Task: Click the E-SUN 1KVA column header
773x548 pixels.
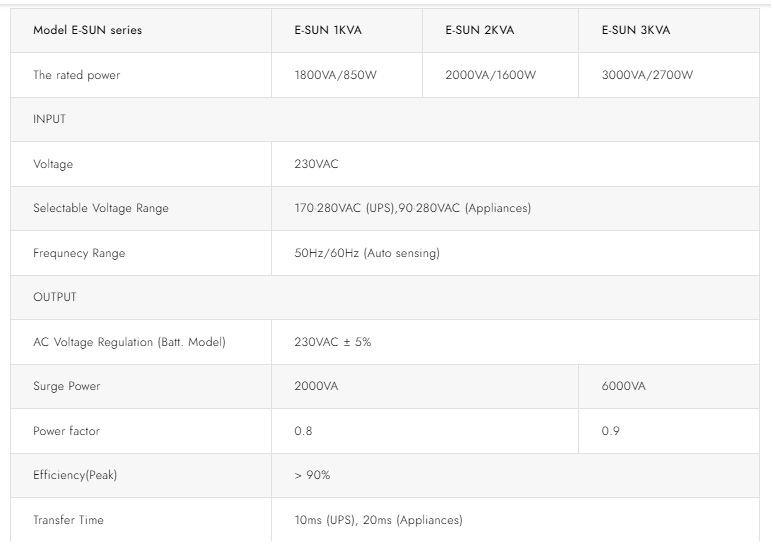Action: click(328, 30)
